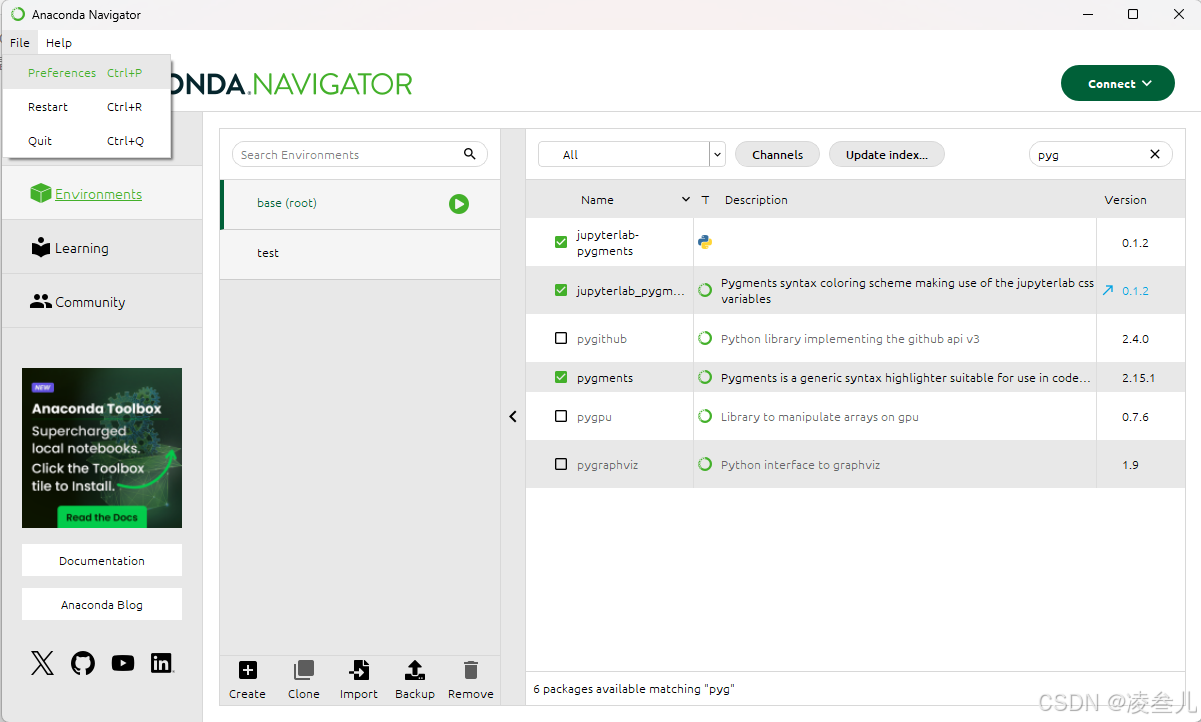This screenshot has height=722, width=1201.
Task: Click the conda icon in pygments row
Action: [x=705, y=378]
